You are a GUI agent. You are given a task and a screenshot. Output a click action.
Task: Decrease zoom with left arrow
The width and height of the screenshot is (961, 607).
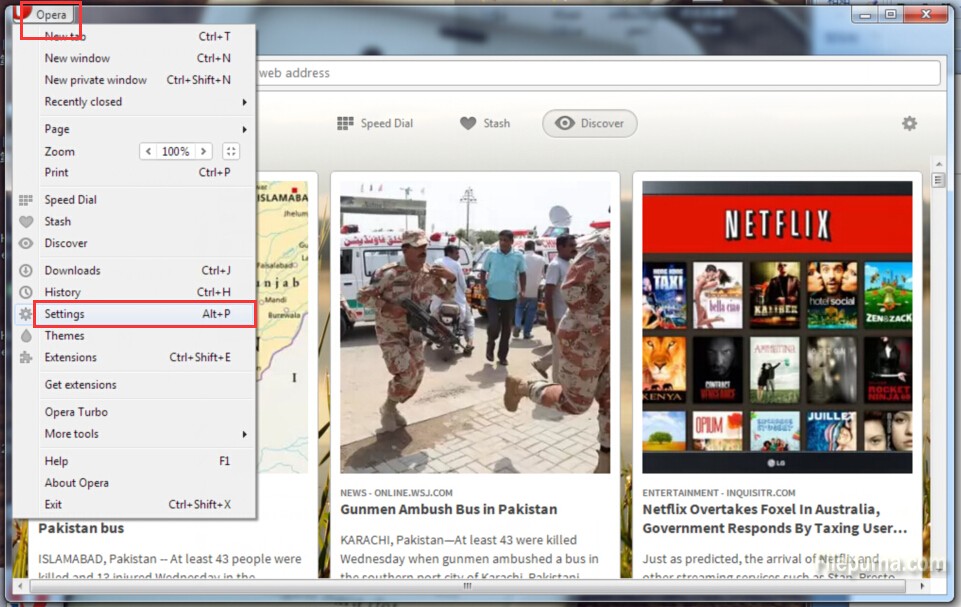click(149, 152)
